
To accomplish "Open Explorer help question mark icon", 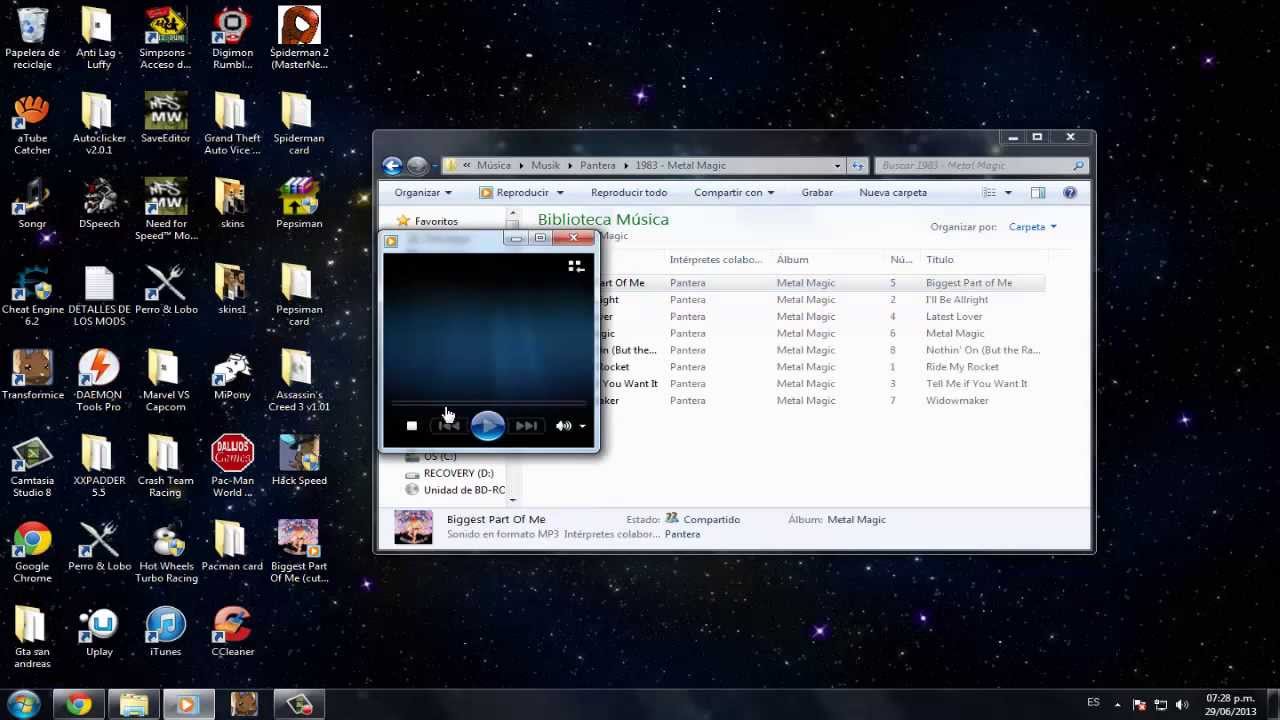I will (x=1070, y=193).
